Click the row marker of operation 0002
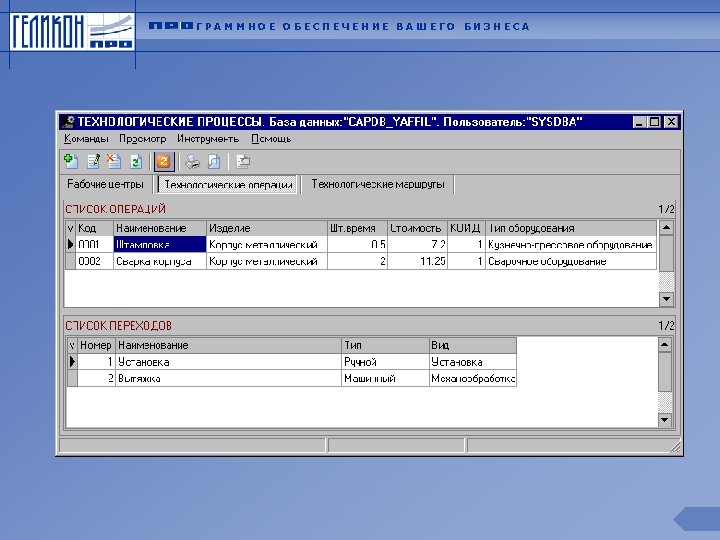This screenshot has width=720, height=540. click(70, 261)
